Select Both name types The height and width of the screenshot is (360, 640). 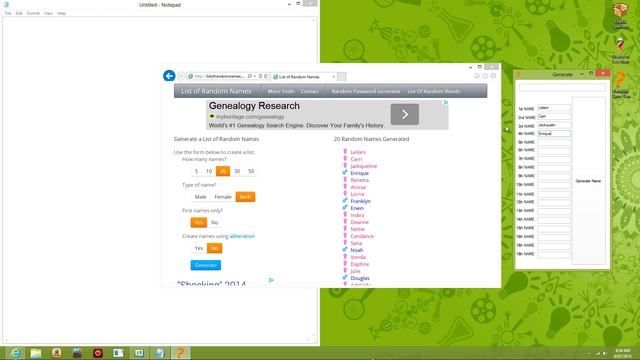pyautogui.click(x=245, y=197)
